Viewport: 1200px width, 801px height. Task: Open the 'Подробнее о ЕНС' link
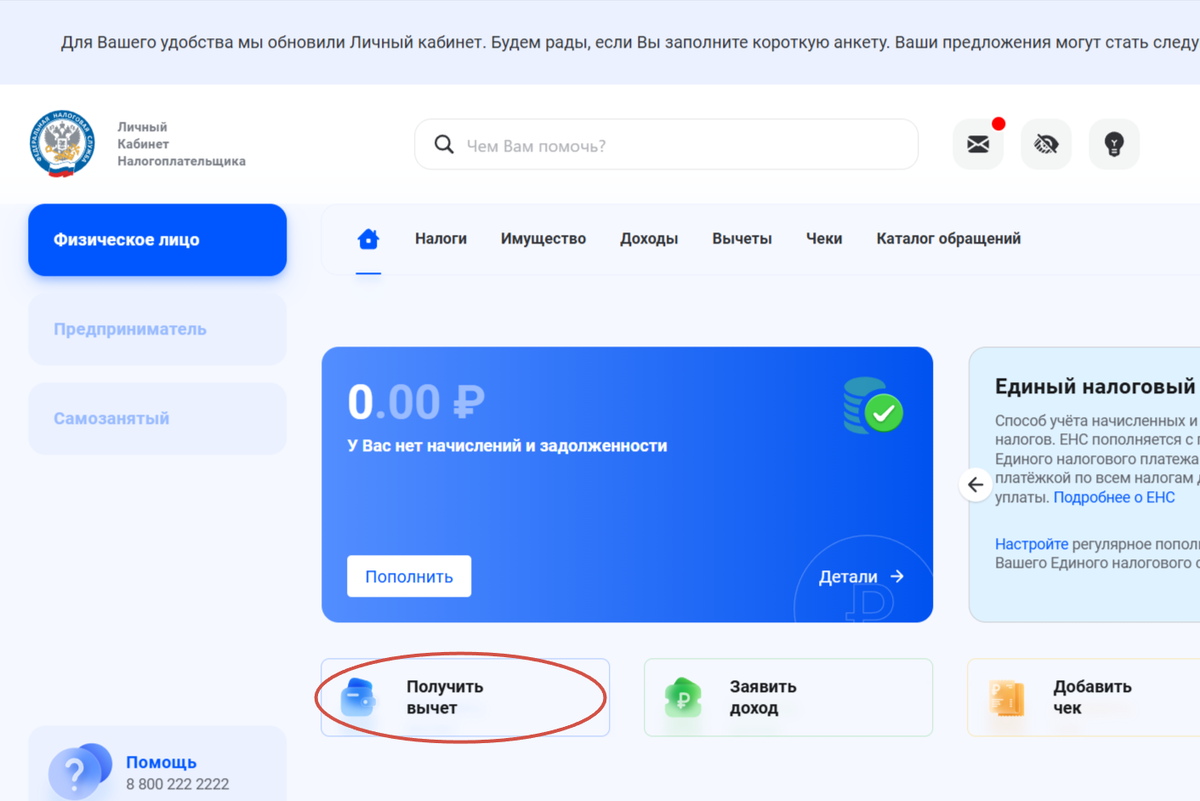(x=1114, y=497)
